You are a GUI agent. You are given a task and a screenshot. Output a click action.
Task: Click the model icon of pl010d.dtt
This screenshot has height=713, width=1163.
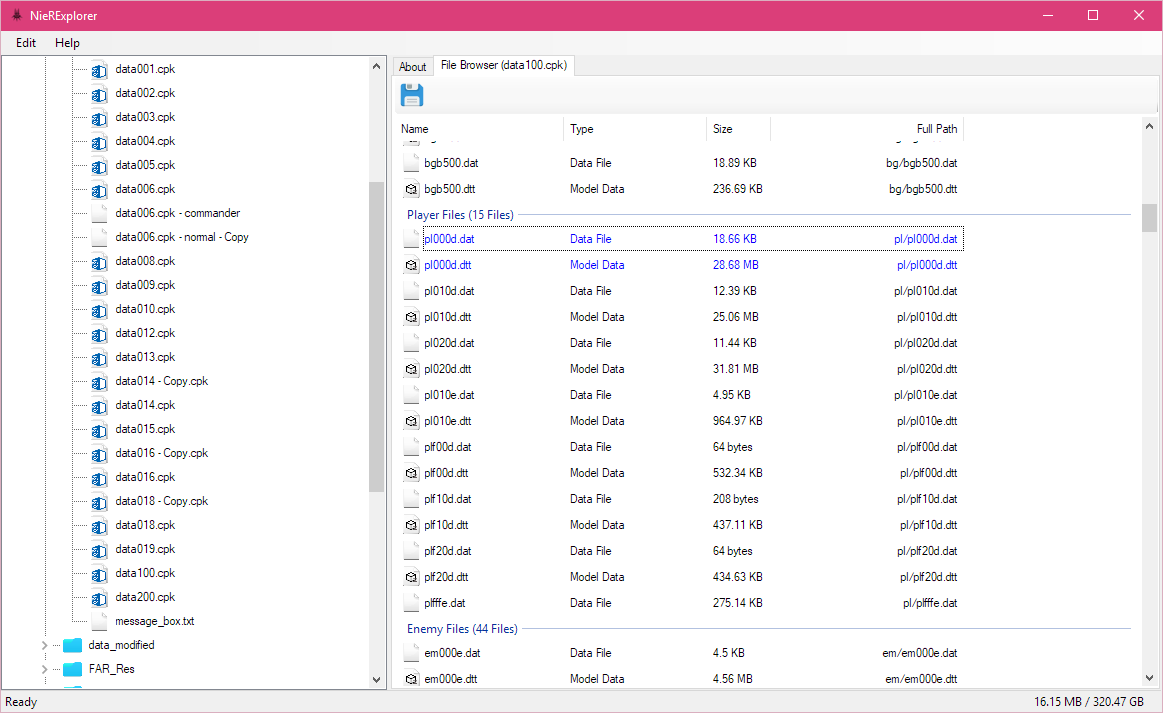tap(411, 317)
